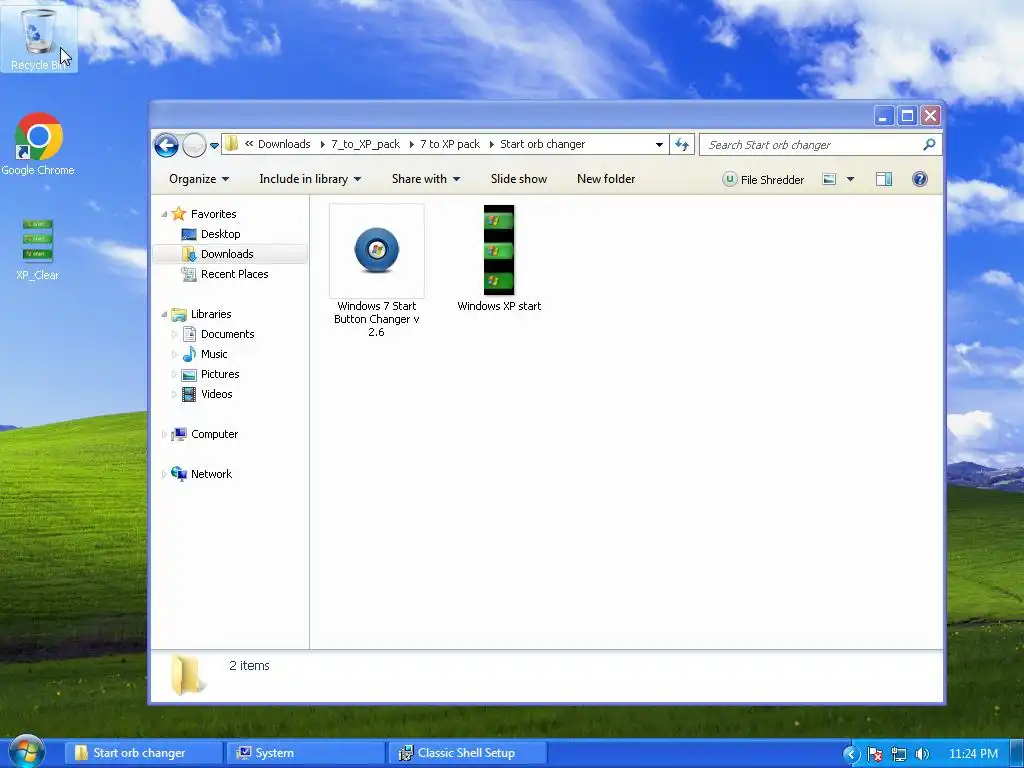This screenshot has height=768, width=1024.
Task: Open the Organize menu
Action: coord(199,179)
